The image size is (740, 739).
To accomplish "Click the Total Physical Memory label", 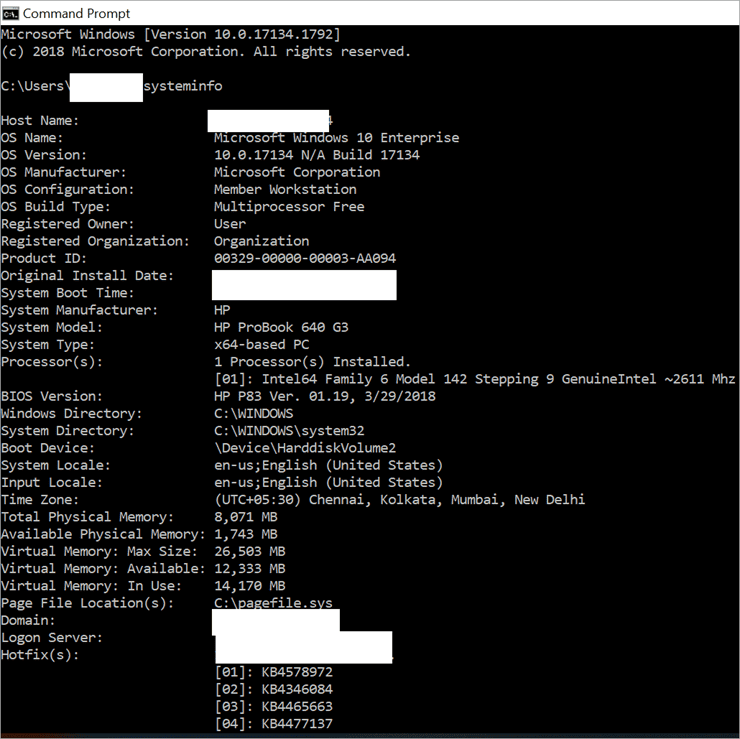I will pyautogui.click(x=87, y=517).
